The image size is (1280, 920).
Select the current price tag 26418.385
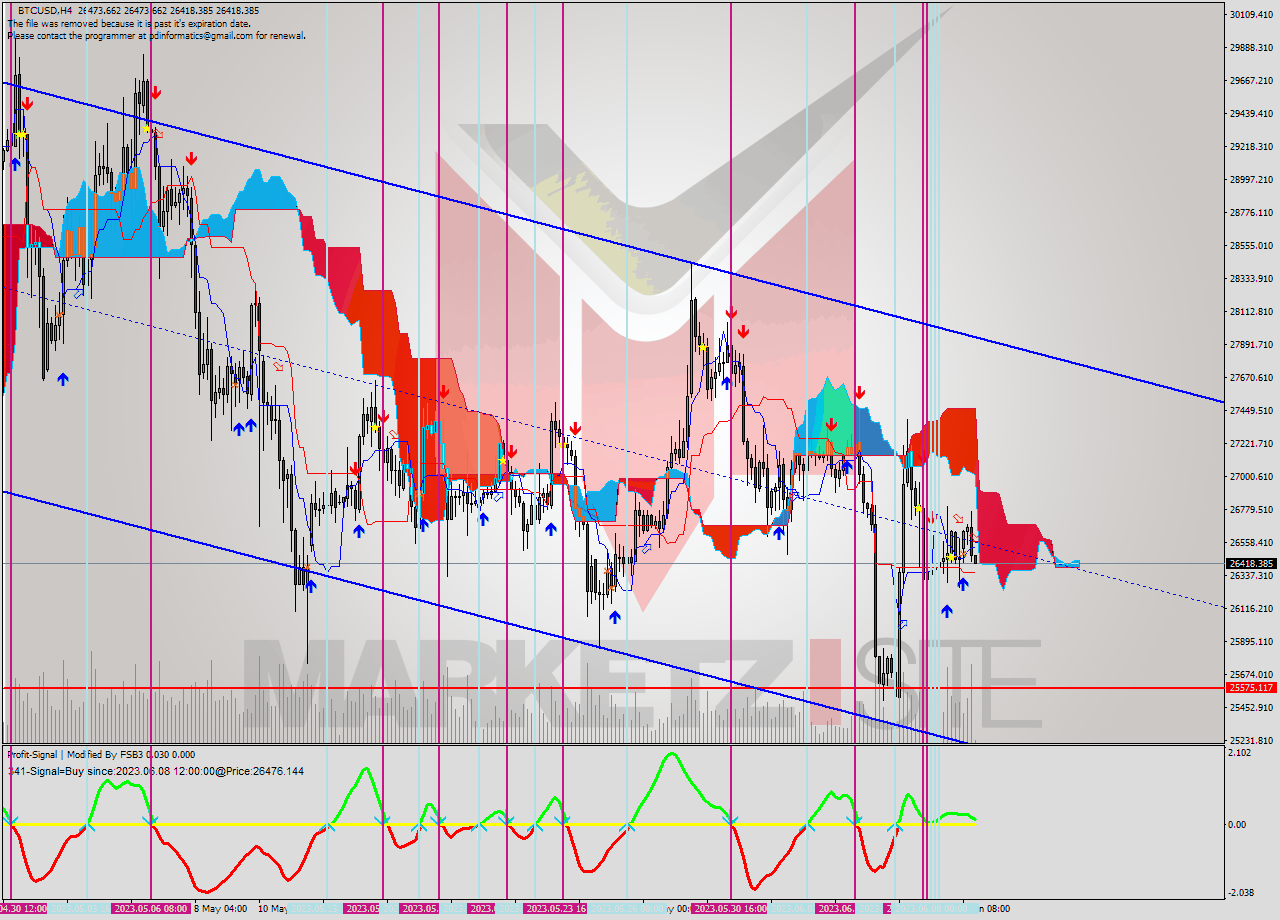click(x=1250, y=563)
